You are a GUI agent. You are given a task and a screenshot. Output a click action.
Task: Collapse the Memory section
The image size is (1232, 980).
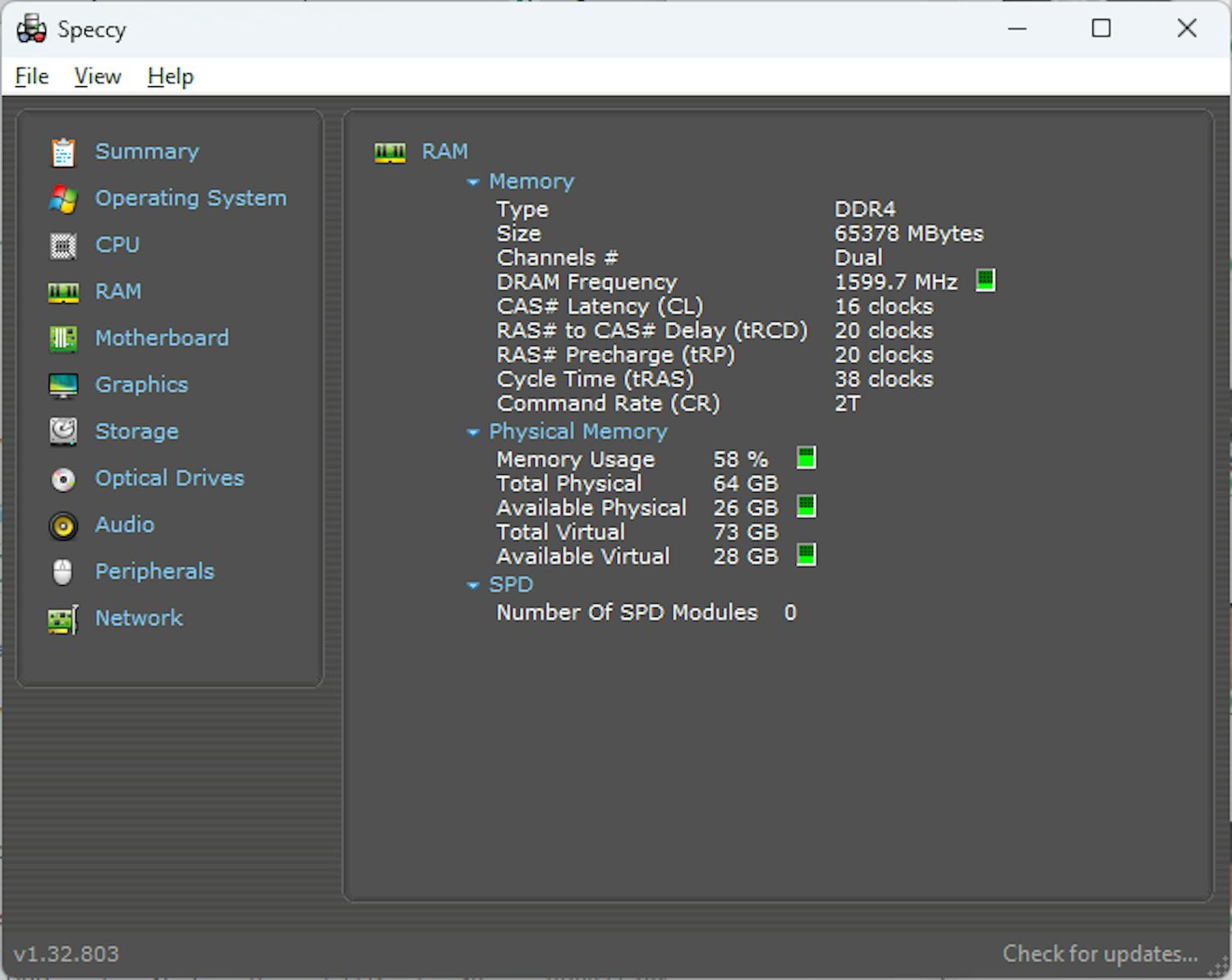(474, 182)
